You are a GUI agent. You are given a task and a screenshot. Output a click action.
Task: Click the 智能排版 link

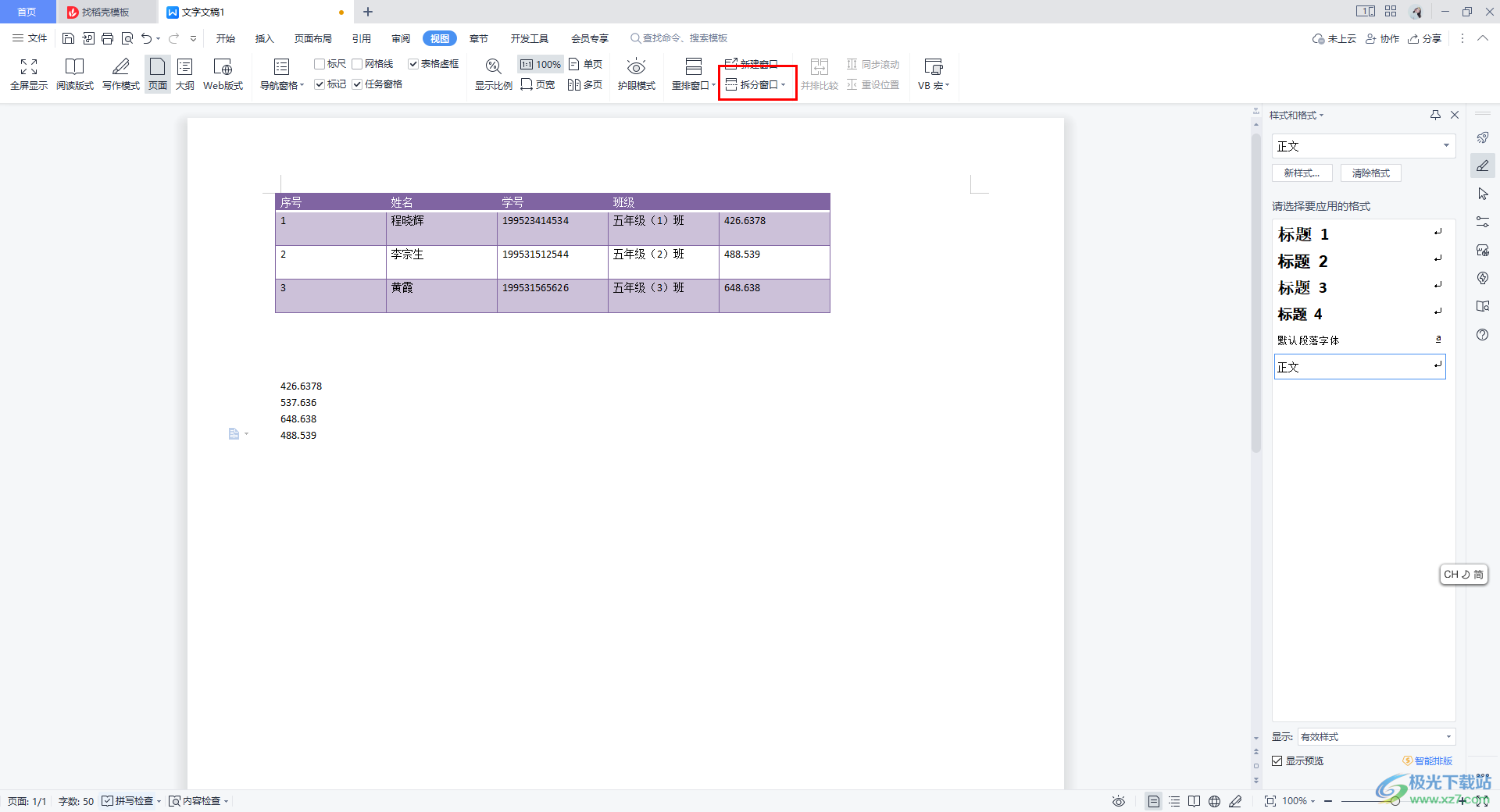coord(1428,760)
